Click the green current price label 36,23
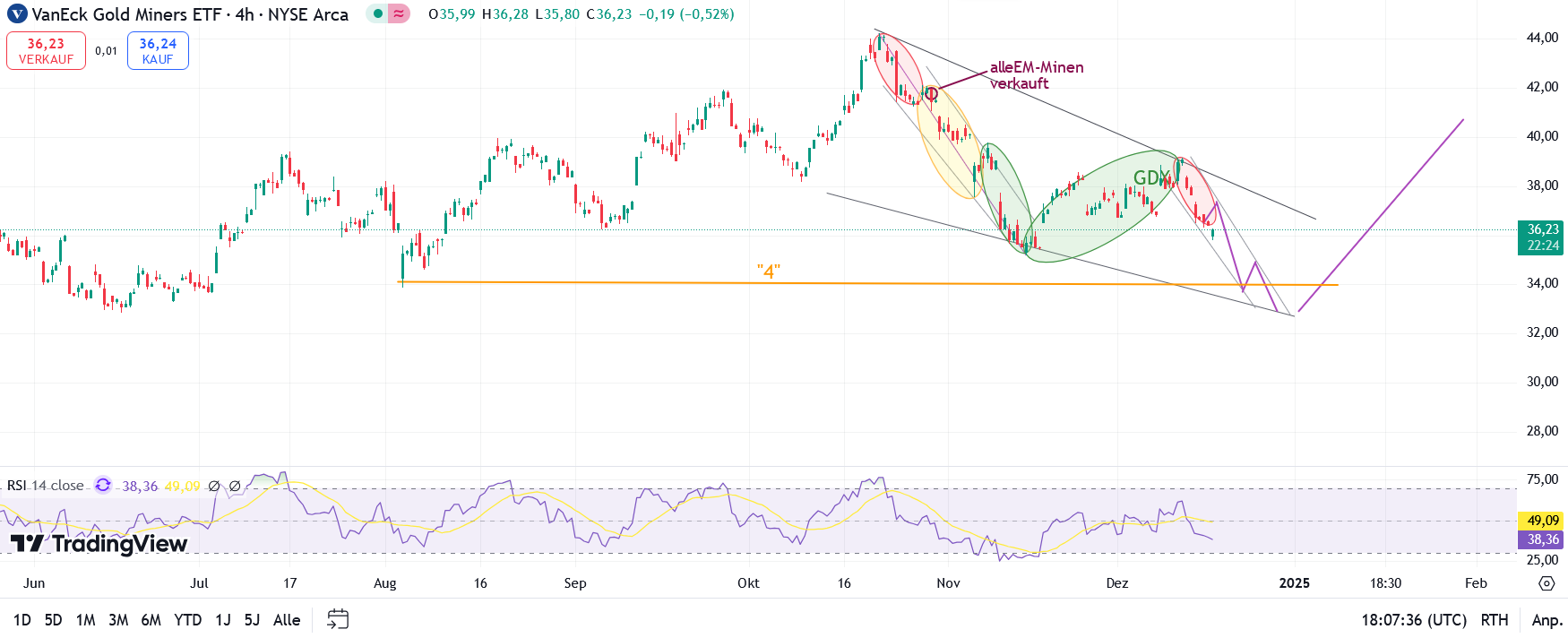Image resolution: width=1568 pixels, height=638 pixels. (x=1542, y=237)
